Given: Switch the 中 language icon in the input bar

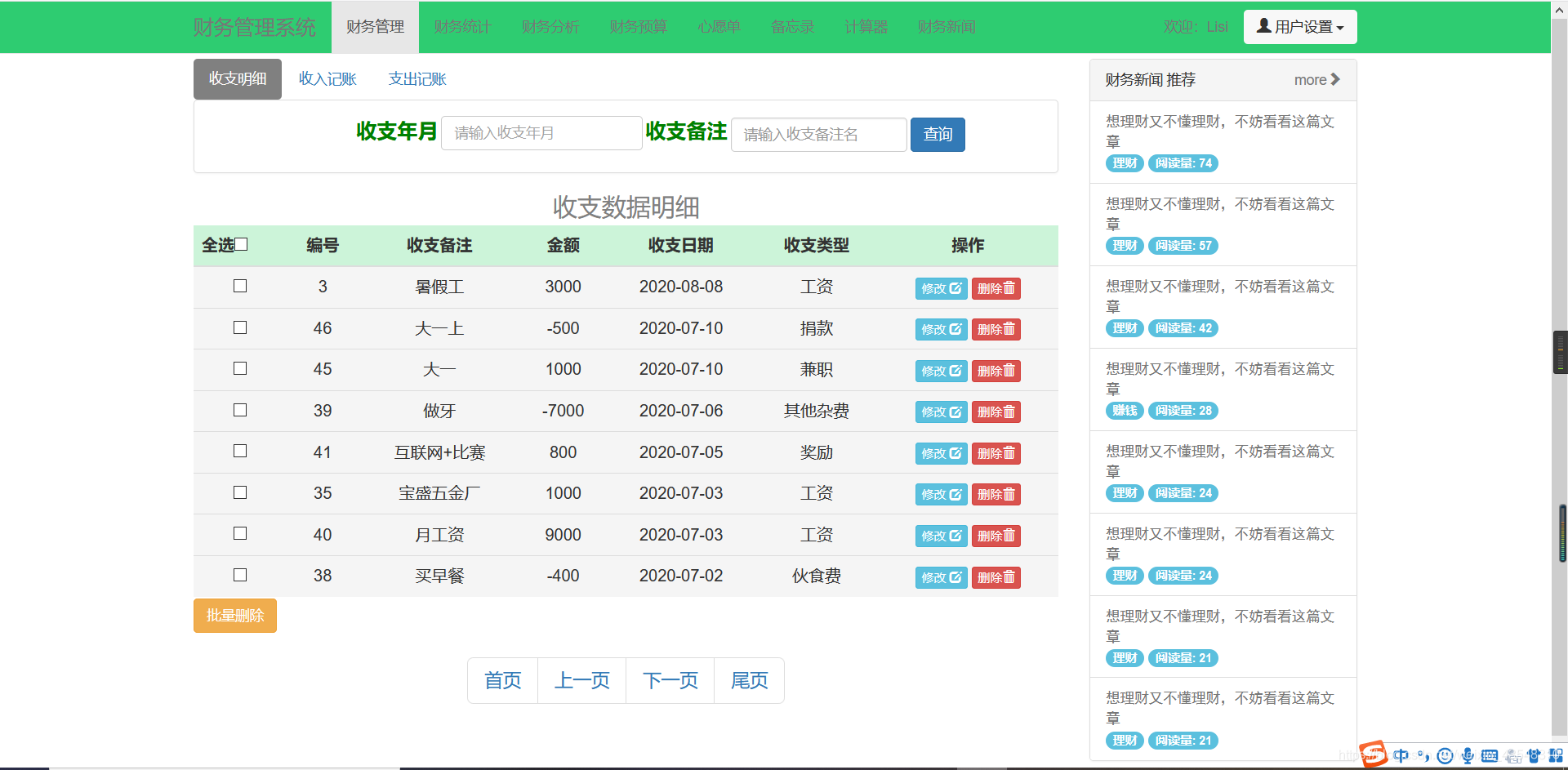Looking at the screenshot, I should 1402,755.
